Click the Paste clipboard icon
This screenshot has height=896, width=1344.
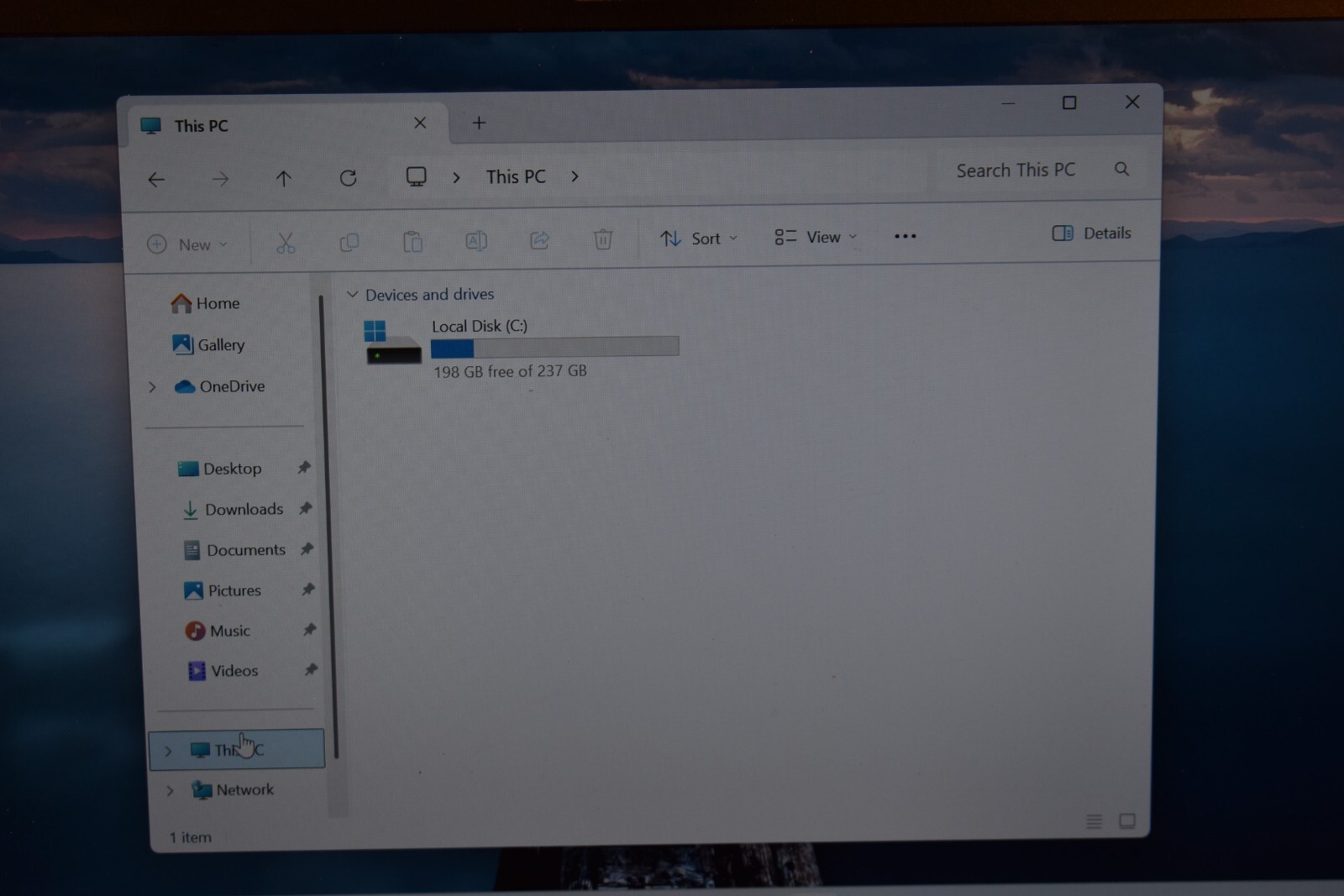[412, 242]
